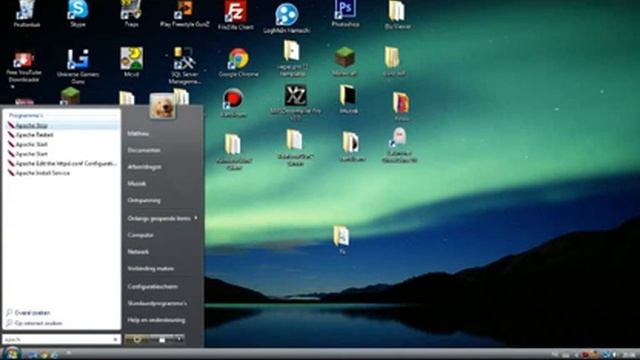Select the Play Freestyle GunZ shortcut

[x=184, y=13]
